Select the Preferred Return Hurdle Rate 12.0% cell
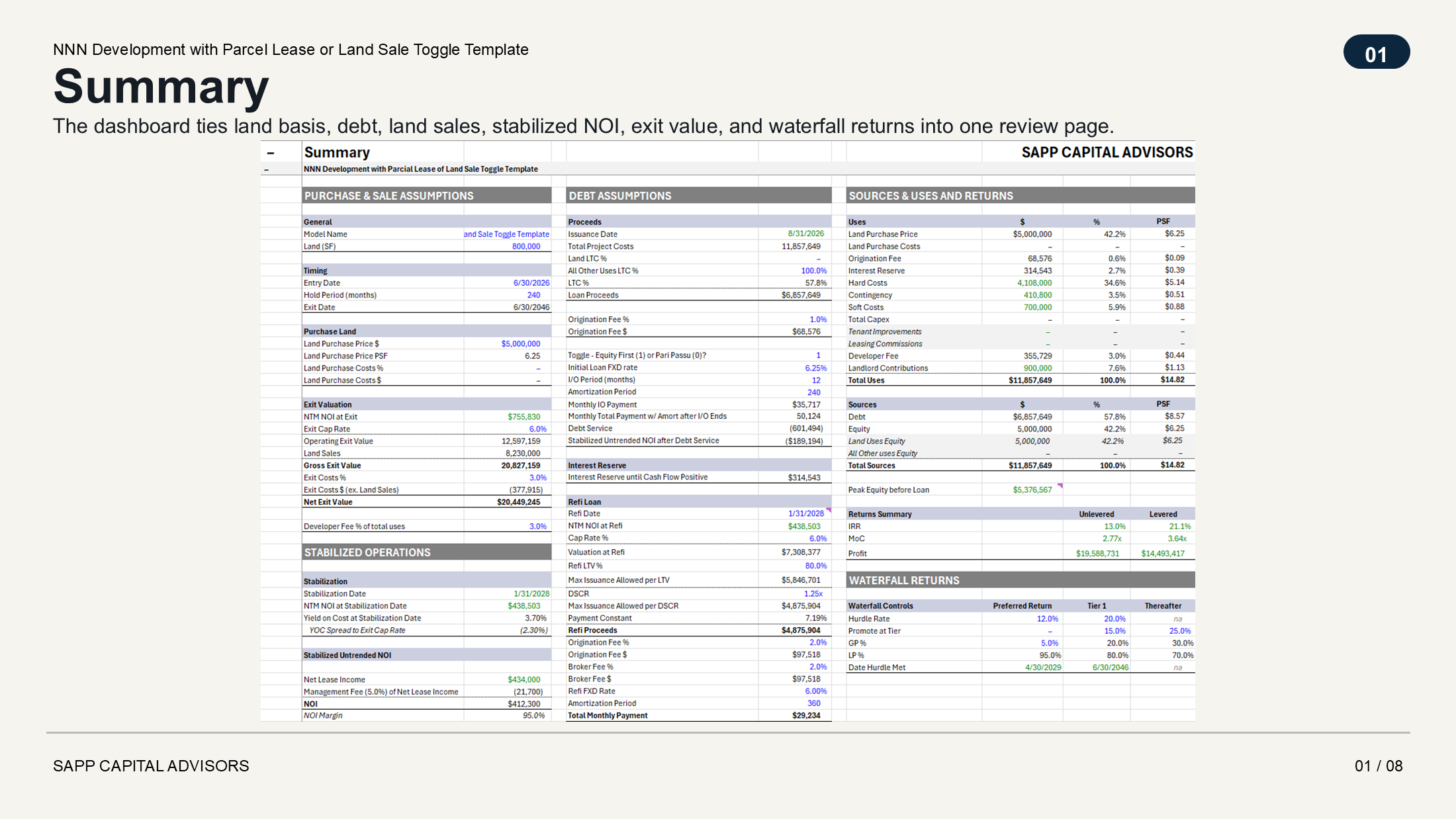The height and width of the screenshot is (819, 1456). (x=1023, y=619)
